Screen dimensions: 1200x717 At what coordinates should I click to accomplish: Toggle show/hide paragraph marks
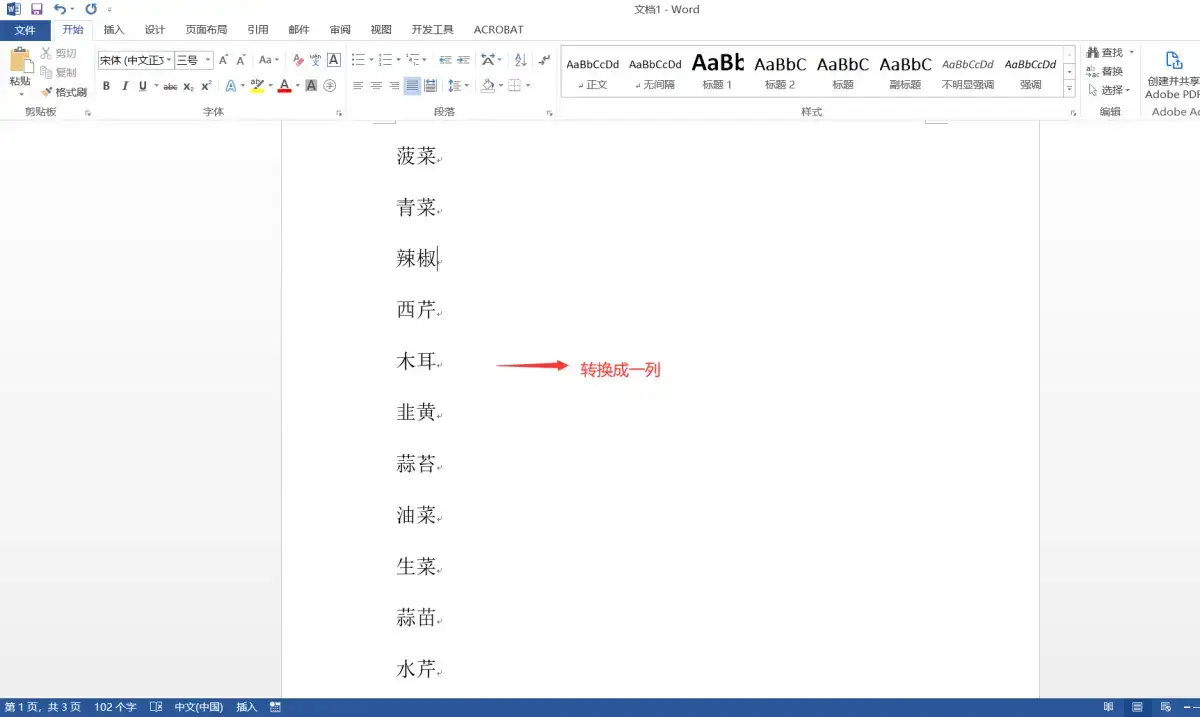click(544, 60)
